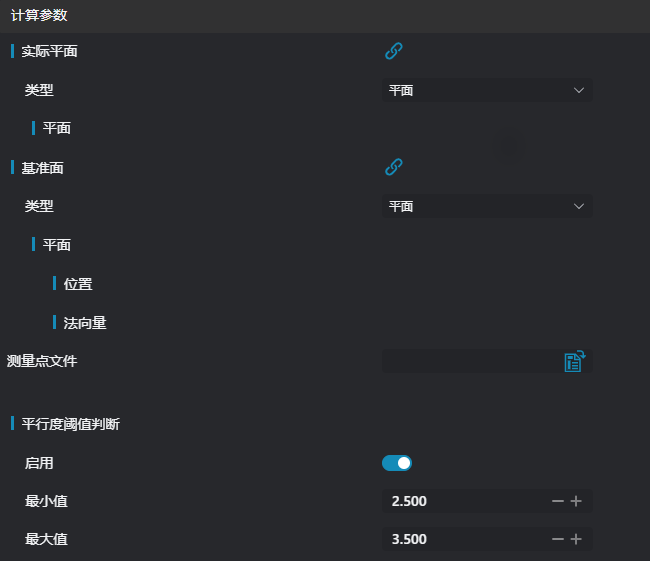Expand the 平面 section under 实际平面
The width and height of the screenshot is (650, 561).
coord(56,128)
